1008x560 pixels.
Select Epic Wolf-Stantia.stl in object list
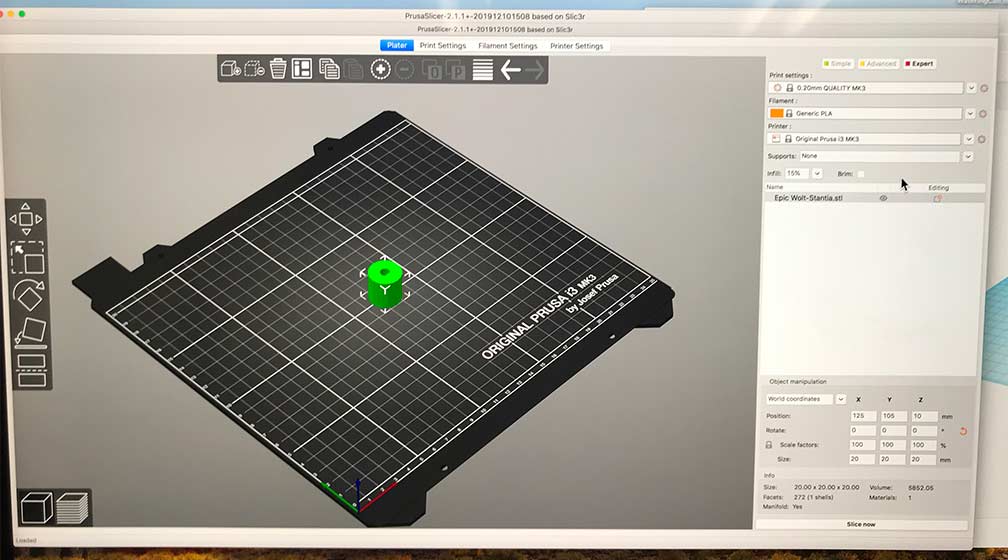(808, 198)
